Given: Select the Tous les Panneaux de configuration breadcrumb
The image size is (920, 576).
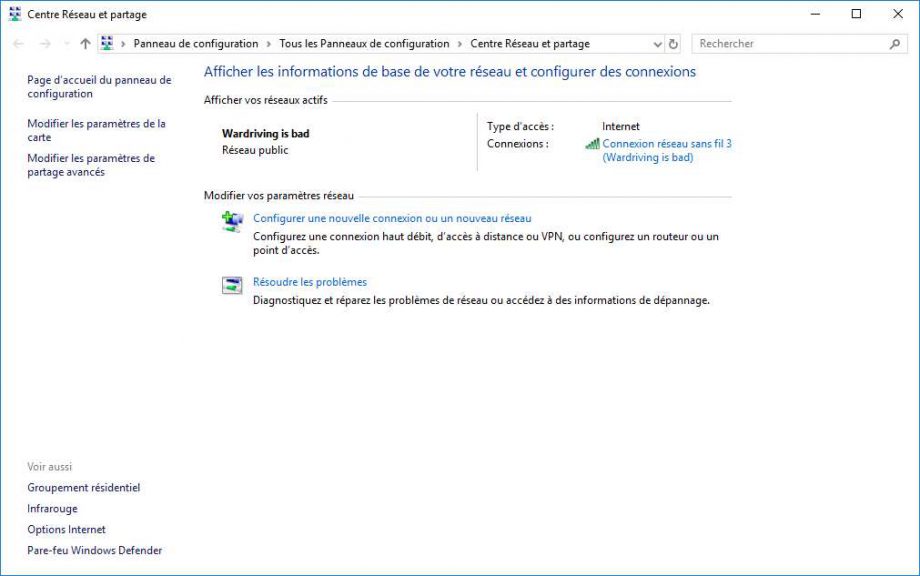Looking at the screenshot, I should pos(364,44).
